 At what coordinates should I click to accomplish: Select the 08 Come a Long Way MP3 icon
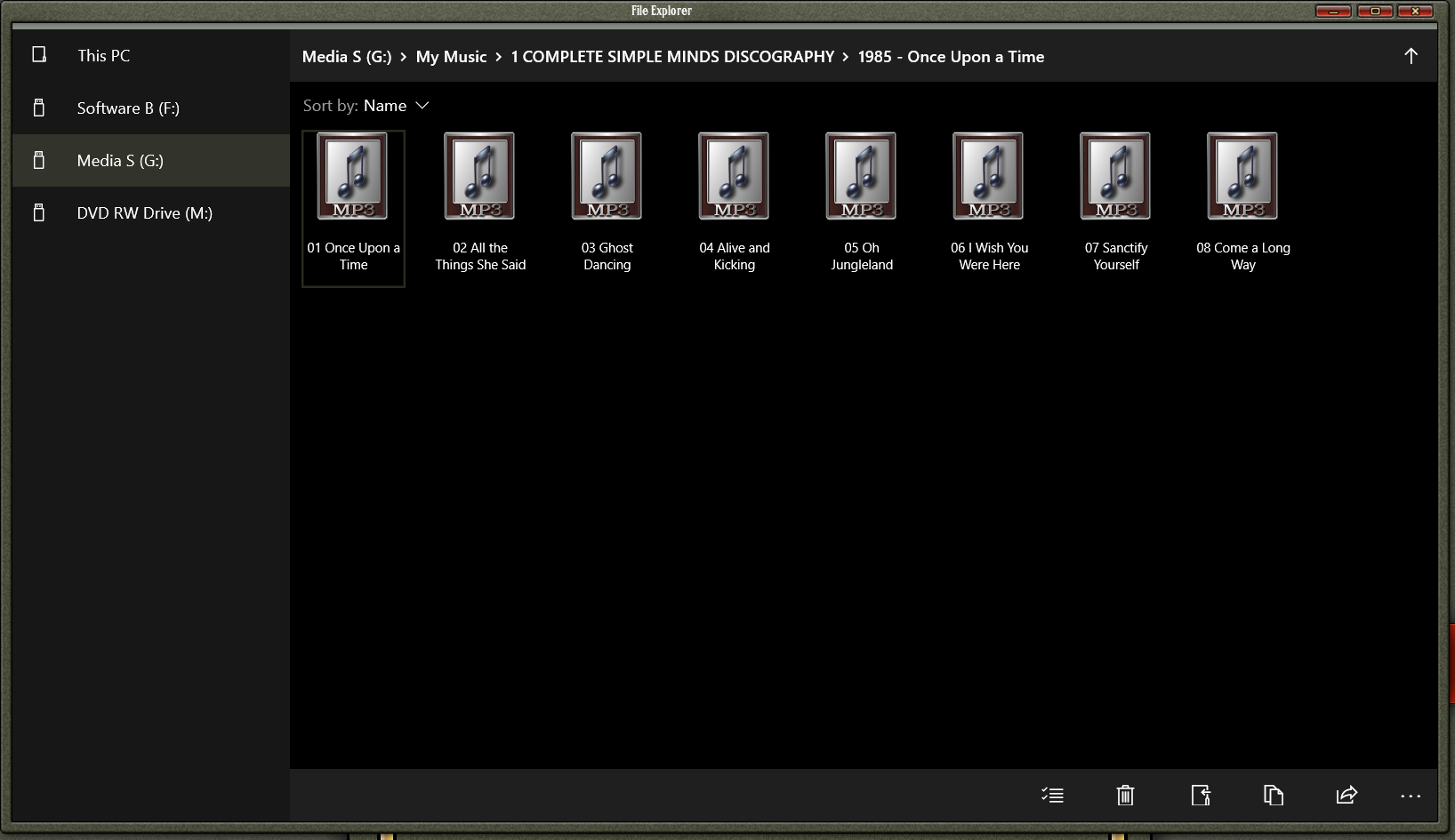pyautogui.click(x=1243, y=176)
